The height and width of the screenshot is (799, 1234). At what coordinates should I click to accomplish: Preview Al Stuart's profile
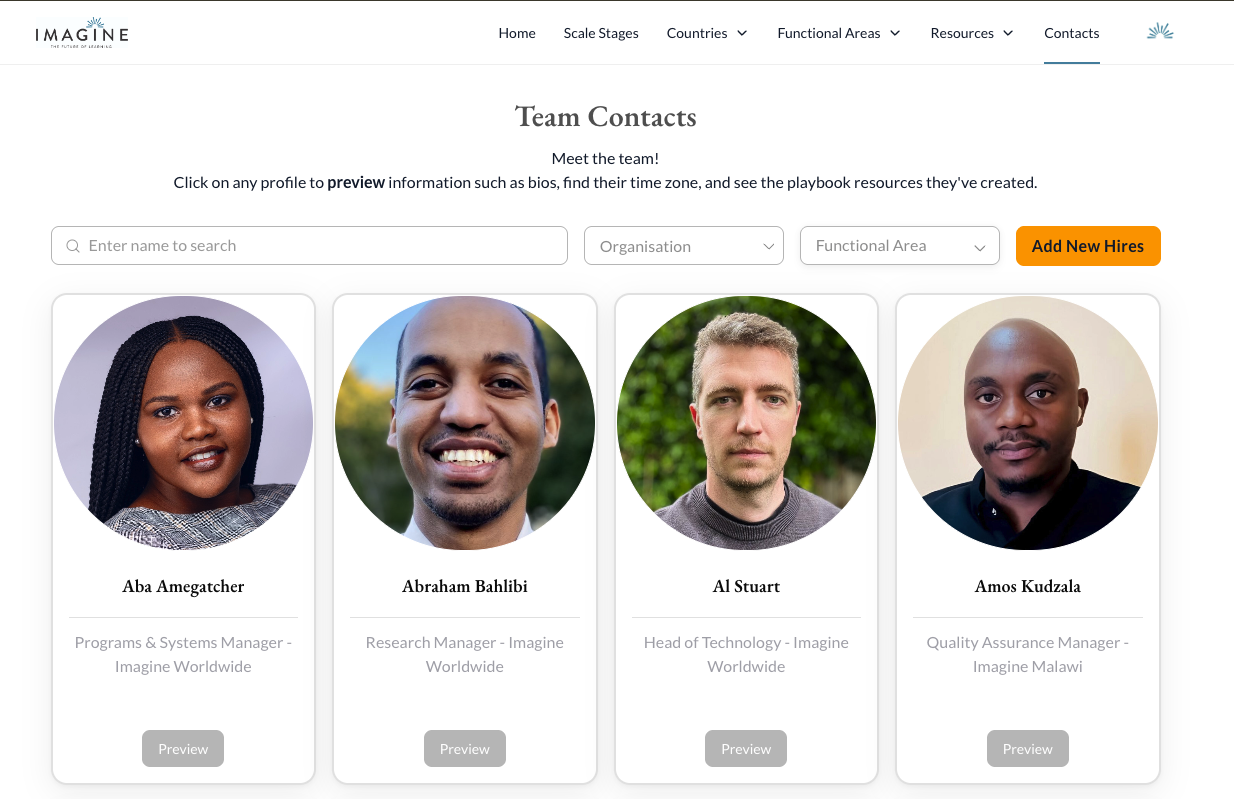click(746, 749)
